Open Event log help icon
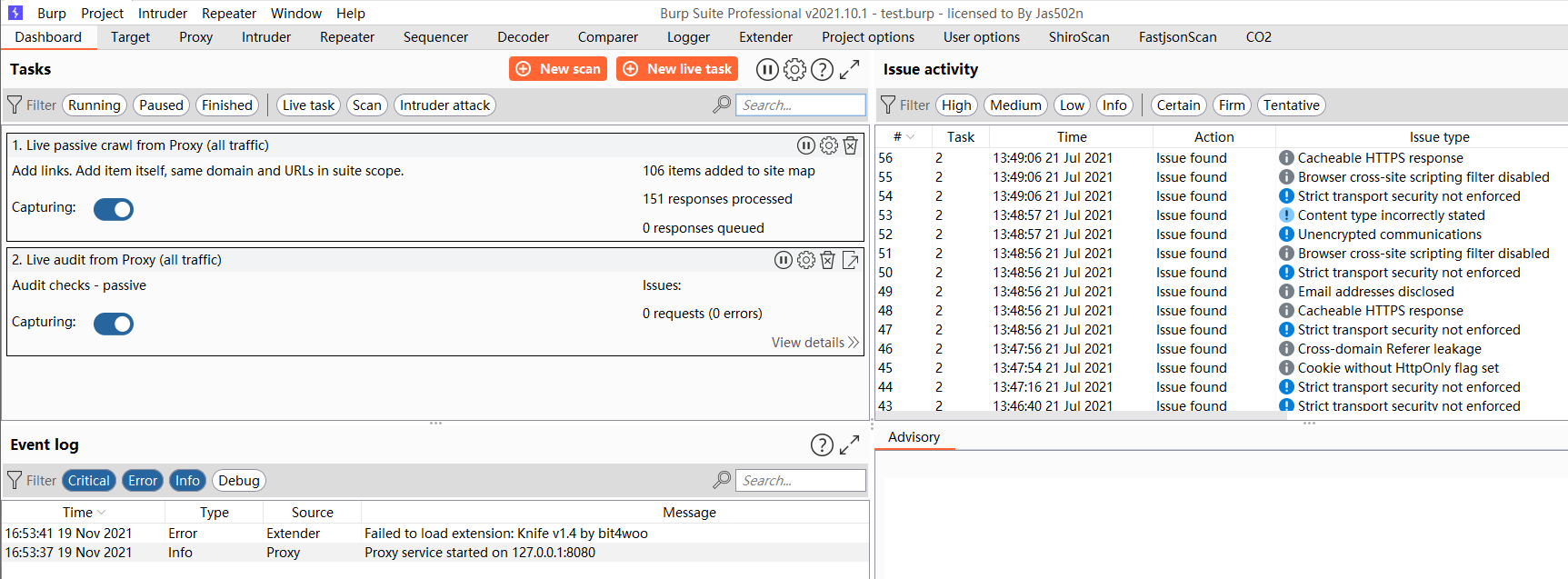This screenshot has width=1568, height=579. point(822,444)
